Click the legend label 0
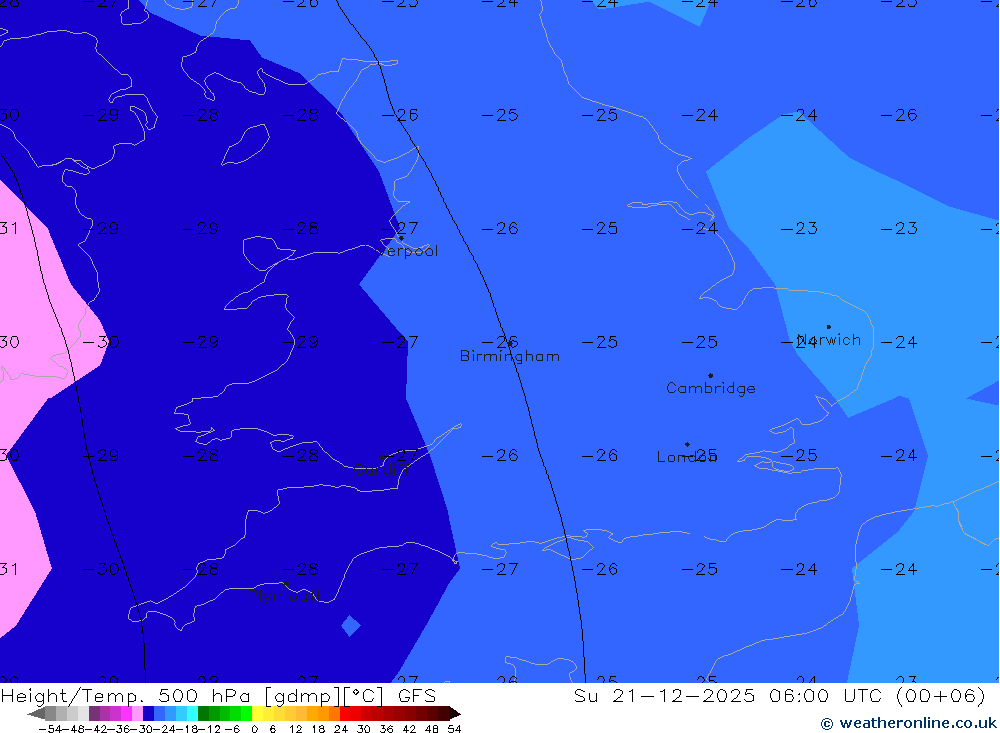This screenshot has width=1000, height=733. pos(254,729)
